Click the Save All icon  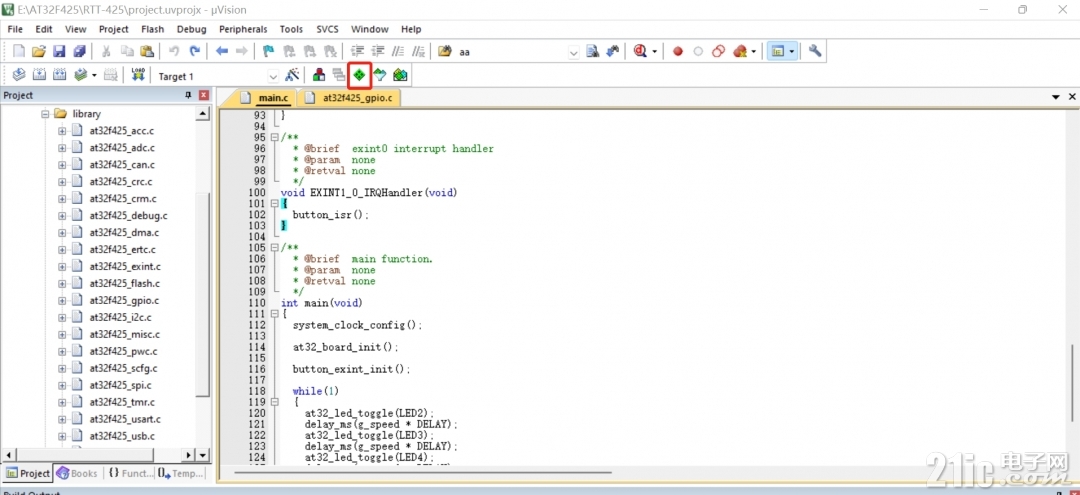click(x=79, y=51)
